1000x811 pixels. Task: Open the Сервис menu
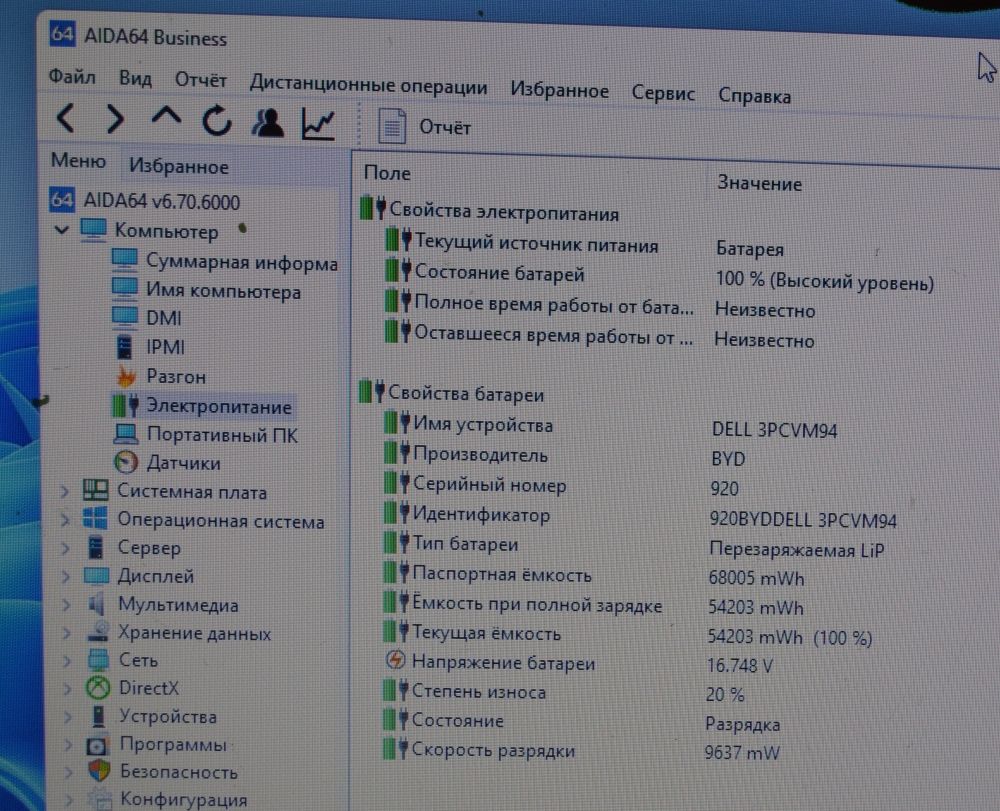[663, 93]
